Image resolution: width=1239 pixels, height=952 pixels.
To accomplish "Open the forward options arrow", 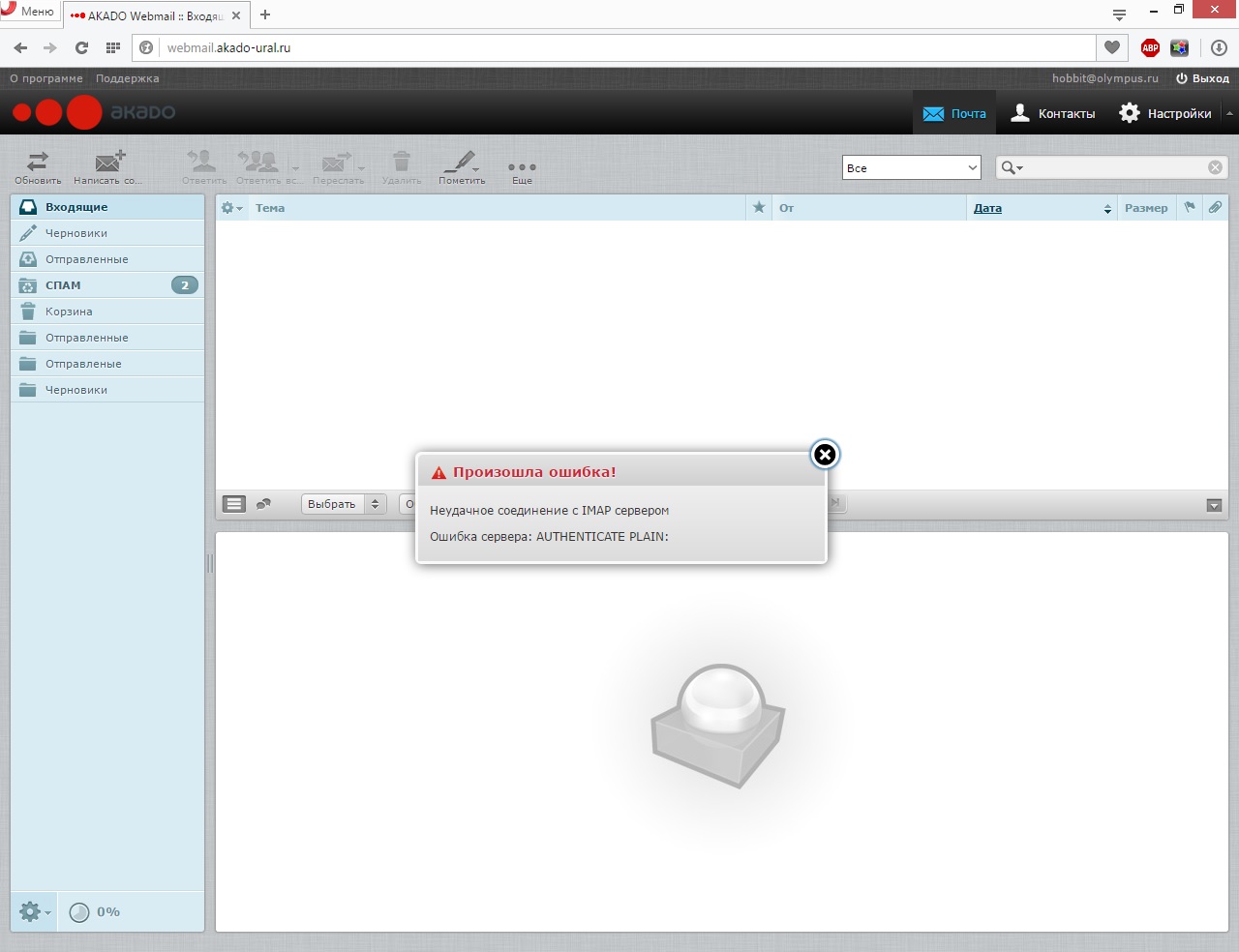I will pos(361,167).
